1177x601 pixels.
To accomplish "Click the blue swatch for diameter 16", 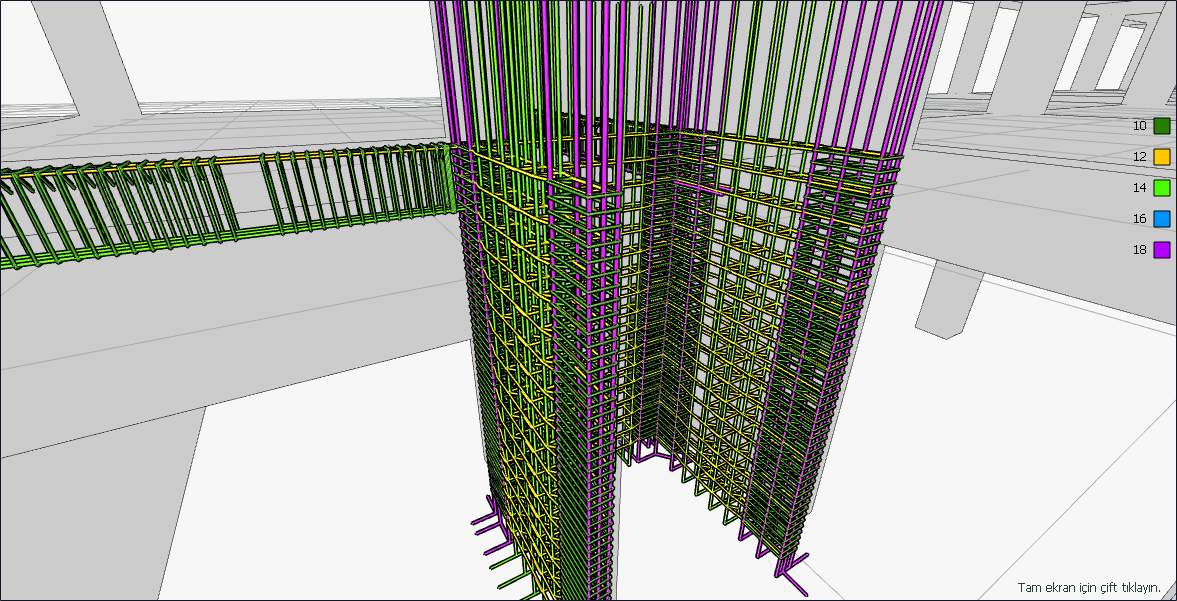I will click(x=1162, y=219).
